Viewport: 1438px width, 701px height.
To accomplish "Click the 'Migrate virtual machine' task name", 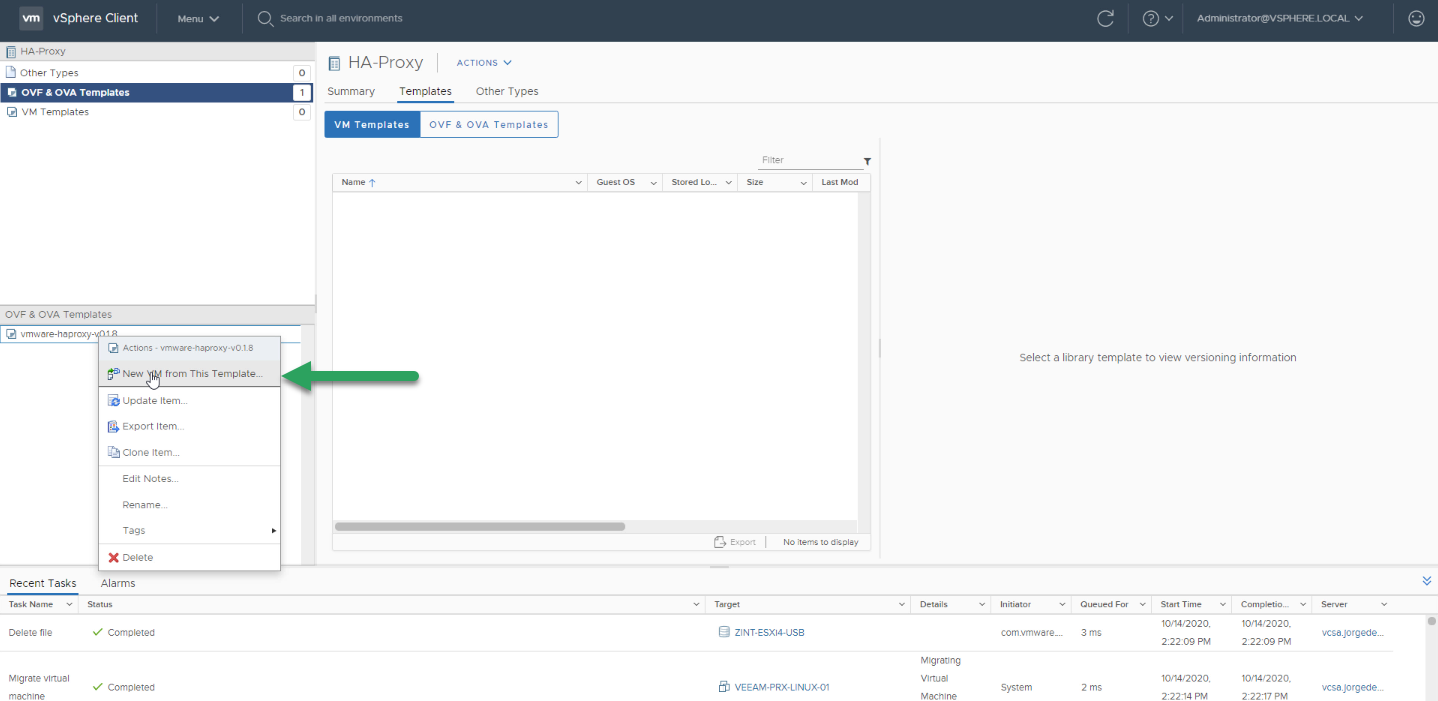I will [x=39, y=687].
